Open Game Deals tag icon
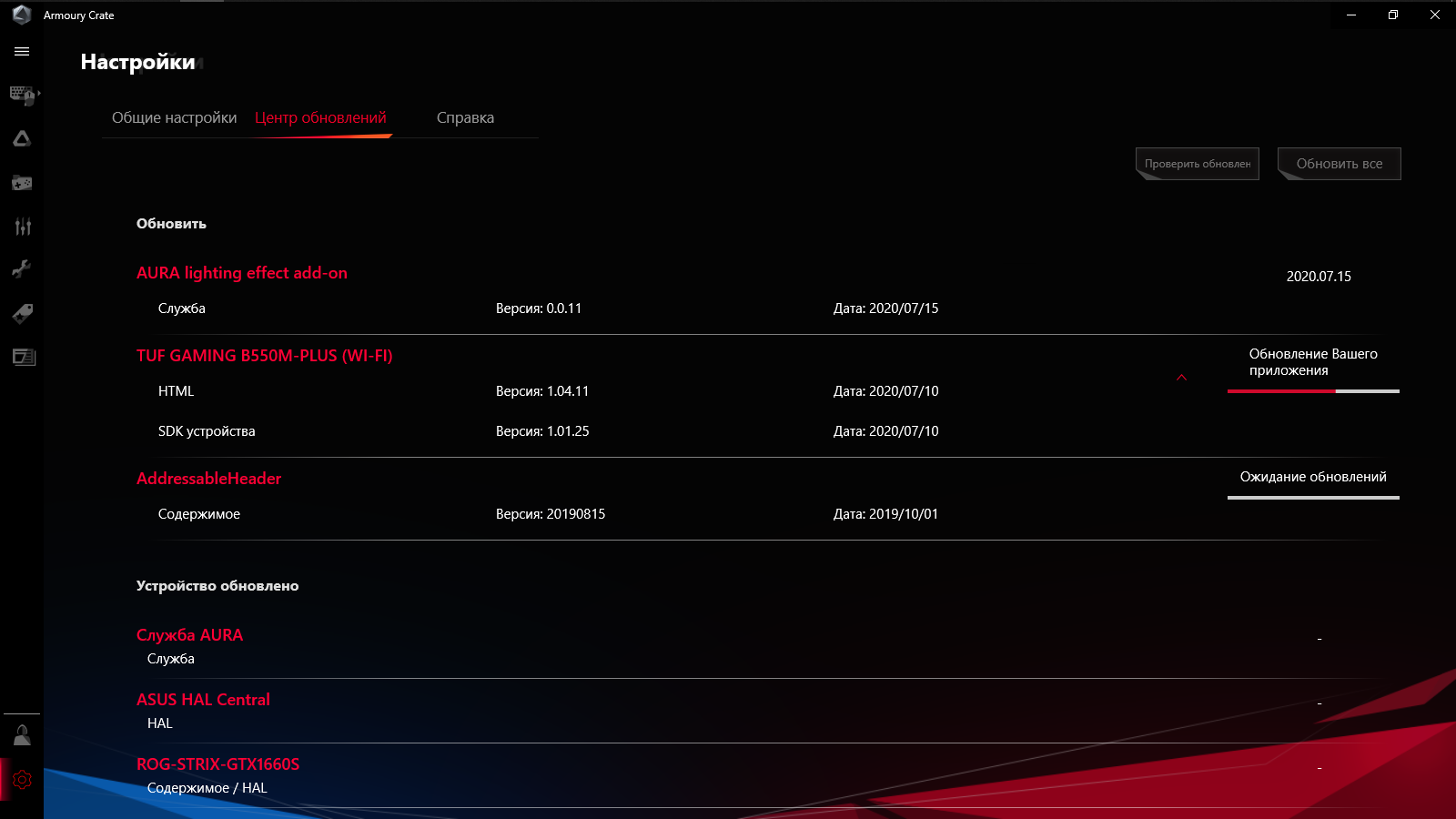This screenshot has height=819, width=1456. coord(23,314)
